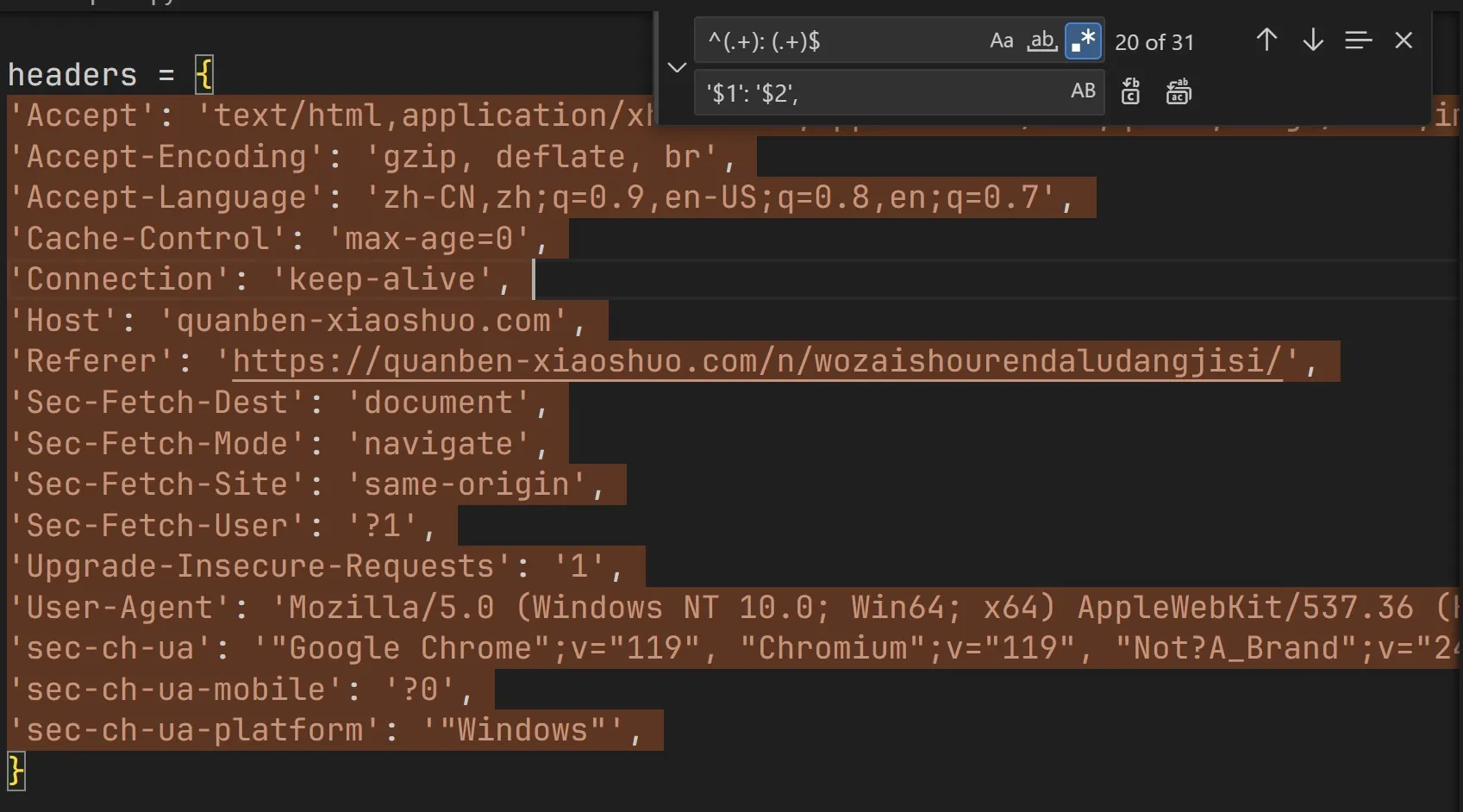This screenshot has height=812, width=1463.
Task: Click the opening curly brace after headers
Action: coord(204,75)
